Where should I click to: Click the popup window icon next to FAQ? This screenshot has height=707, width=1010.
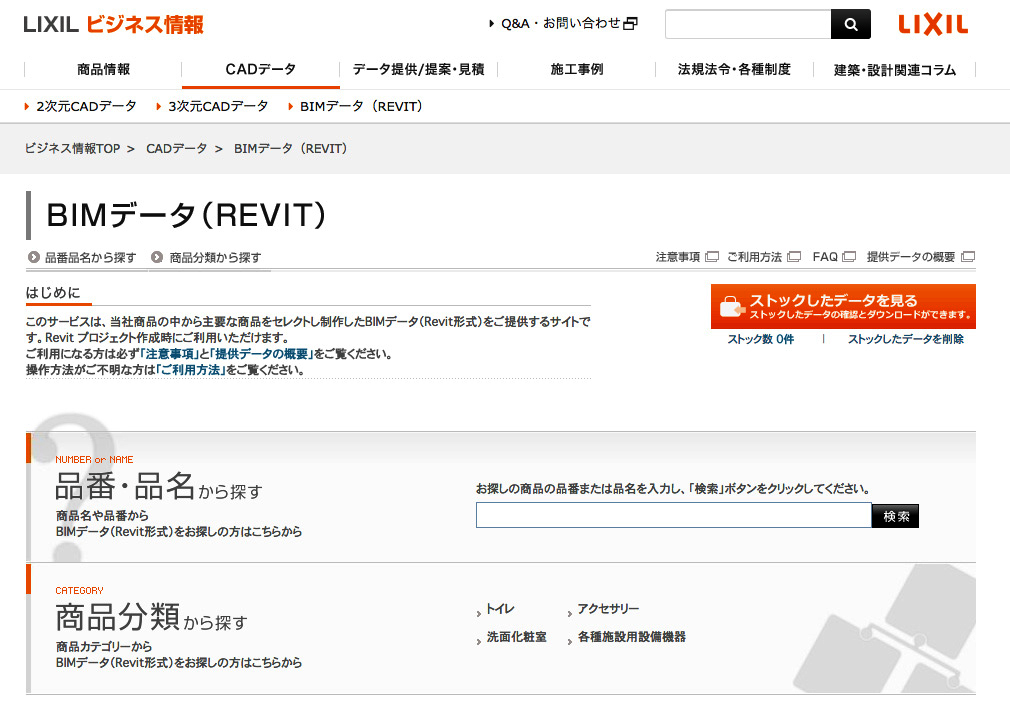(850, 257)
